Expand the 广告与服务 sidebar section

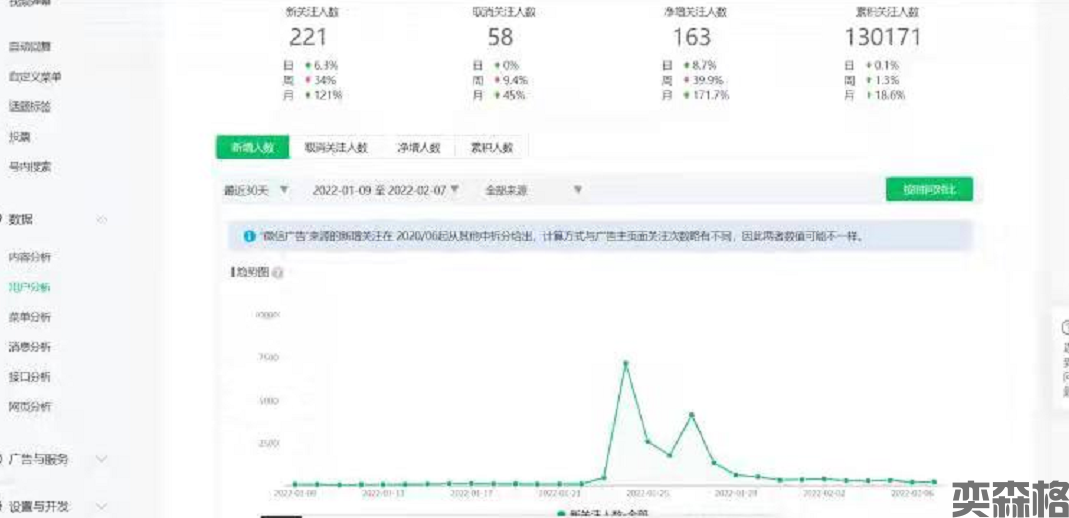[x=101, y=459]
